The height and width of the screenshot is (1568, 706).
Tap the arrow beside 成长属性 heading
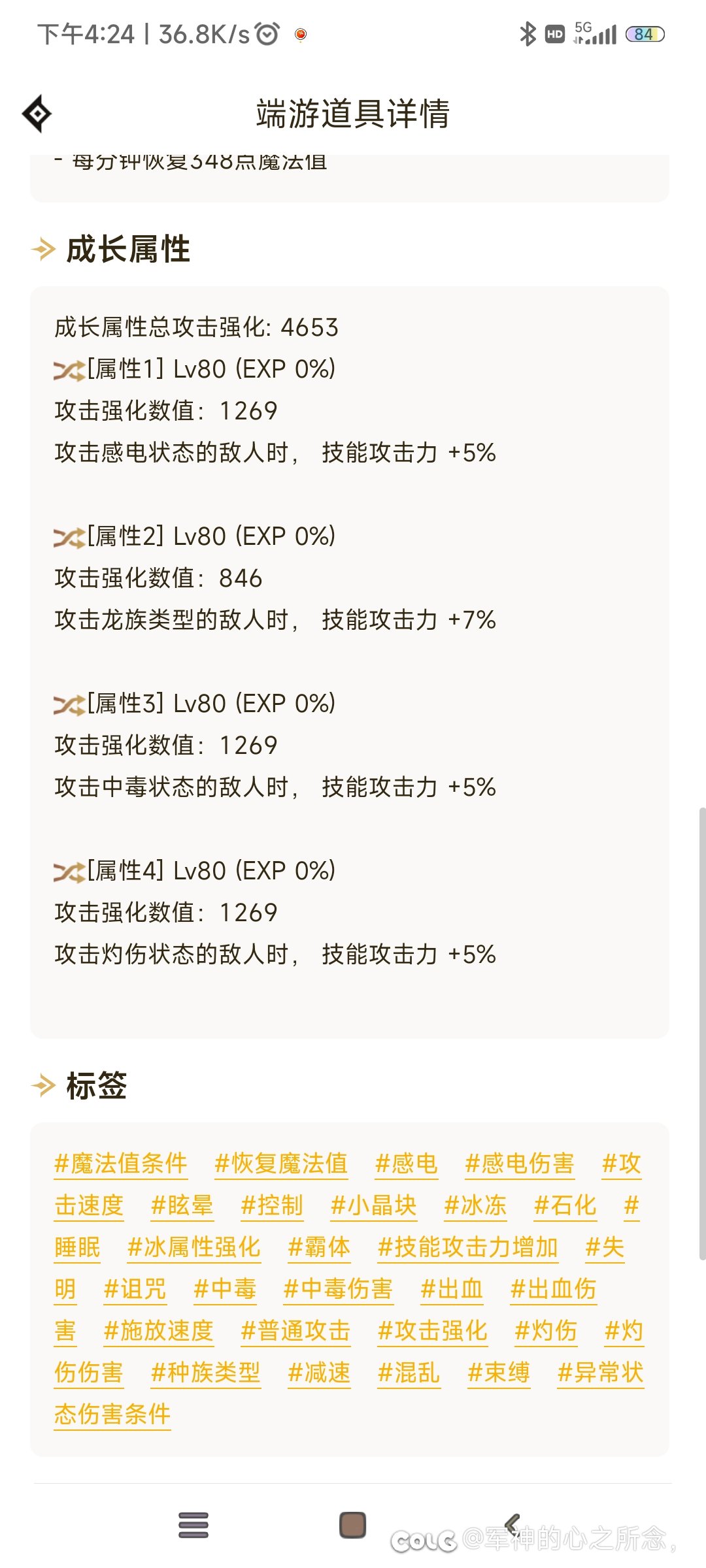[x=44, y=249]
